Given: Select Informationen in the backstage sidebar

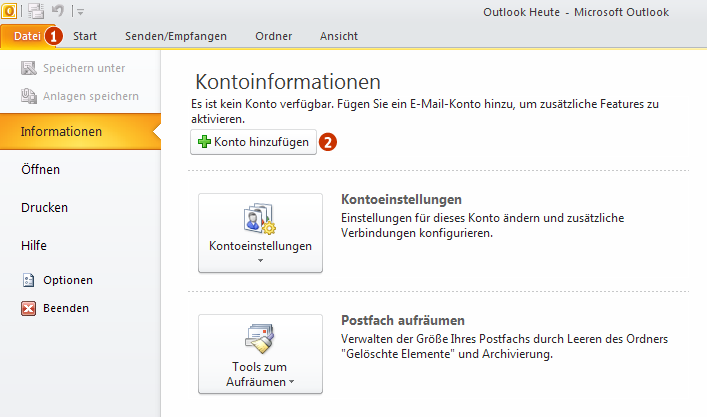Looking at the screenshot, I should [x=80, y=132].
